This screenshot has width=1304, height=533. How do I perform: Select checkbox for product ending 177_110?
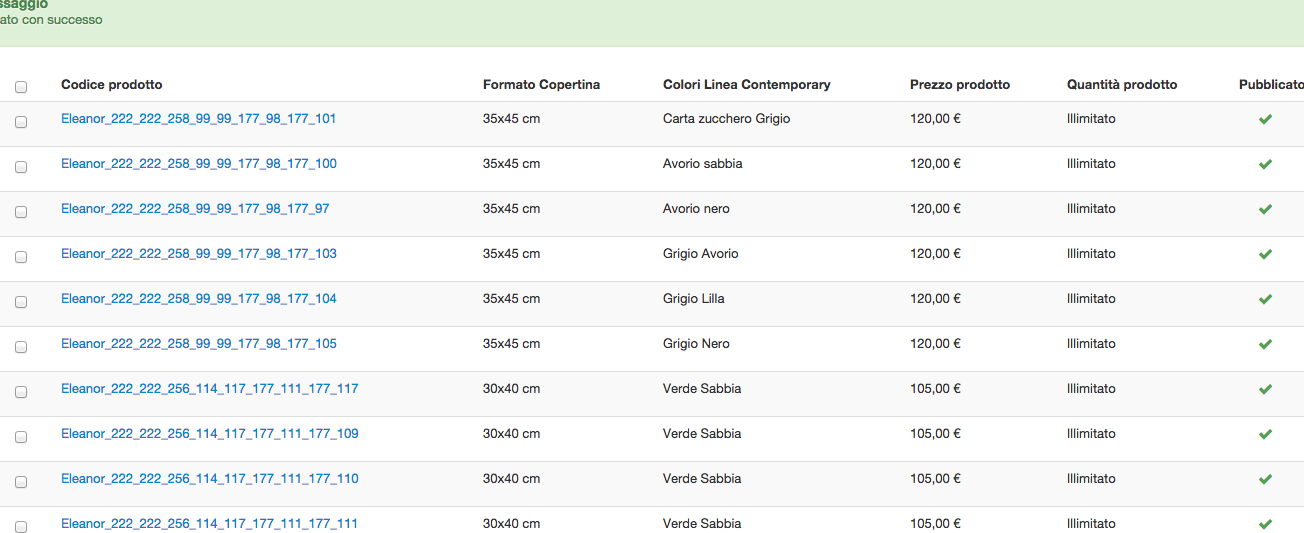point(21,482)
